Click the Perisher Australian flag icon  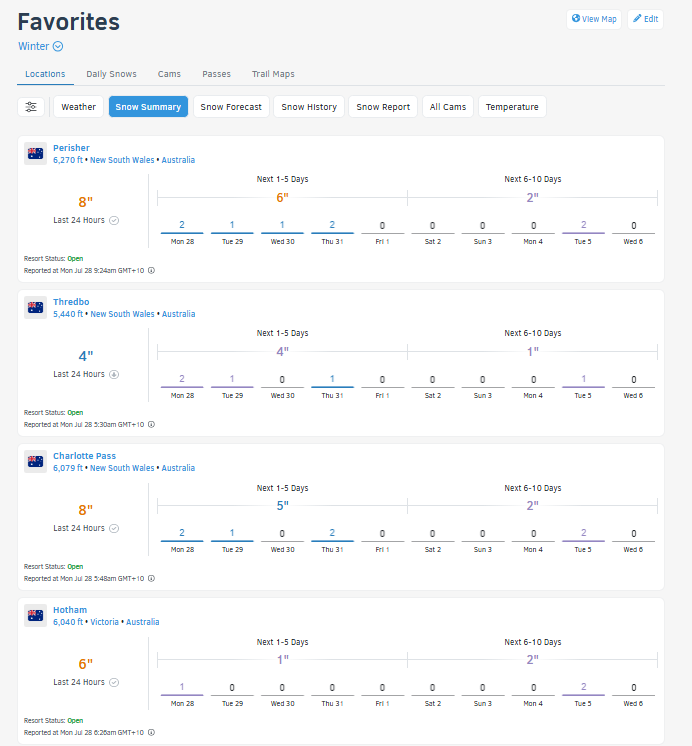[36, 153]
